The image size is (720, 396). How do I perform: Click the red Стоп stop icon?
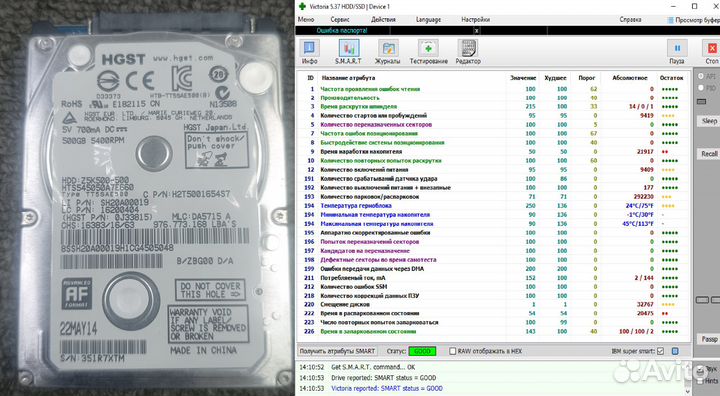coord(712,51)
